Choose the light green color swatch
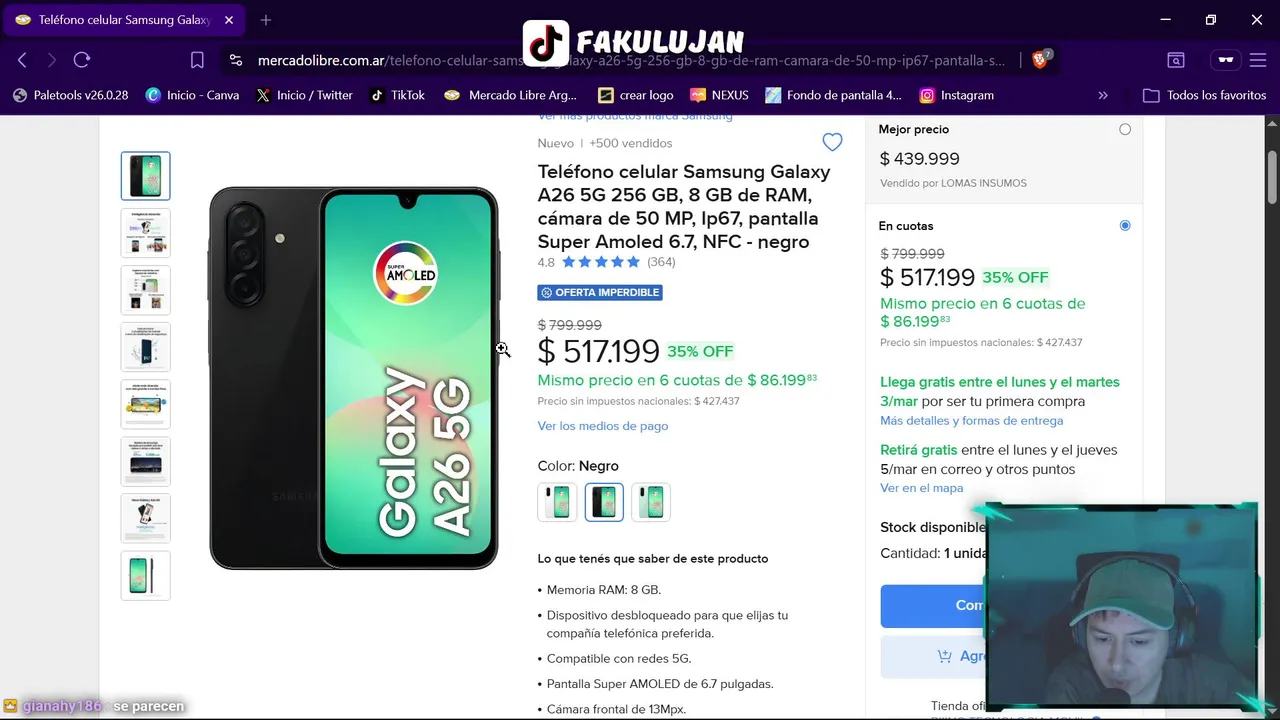Image resolution: width=1280 pixels, height=720 pixels. pos(651,502)
